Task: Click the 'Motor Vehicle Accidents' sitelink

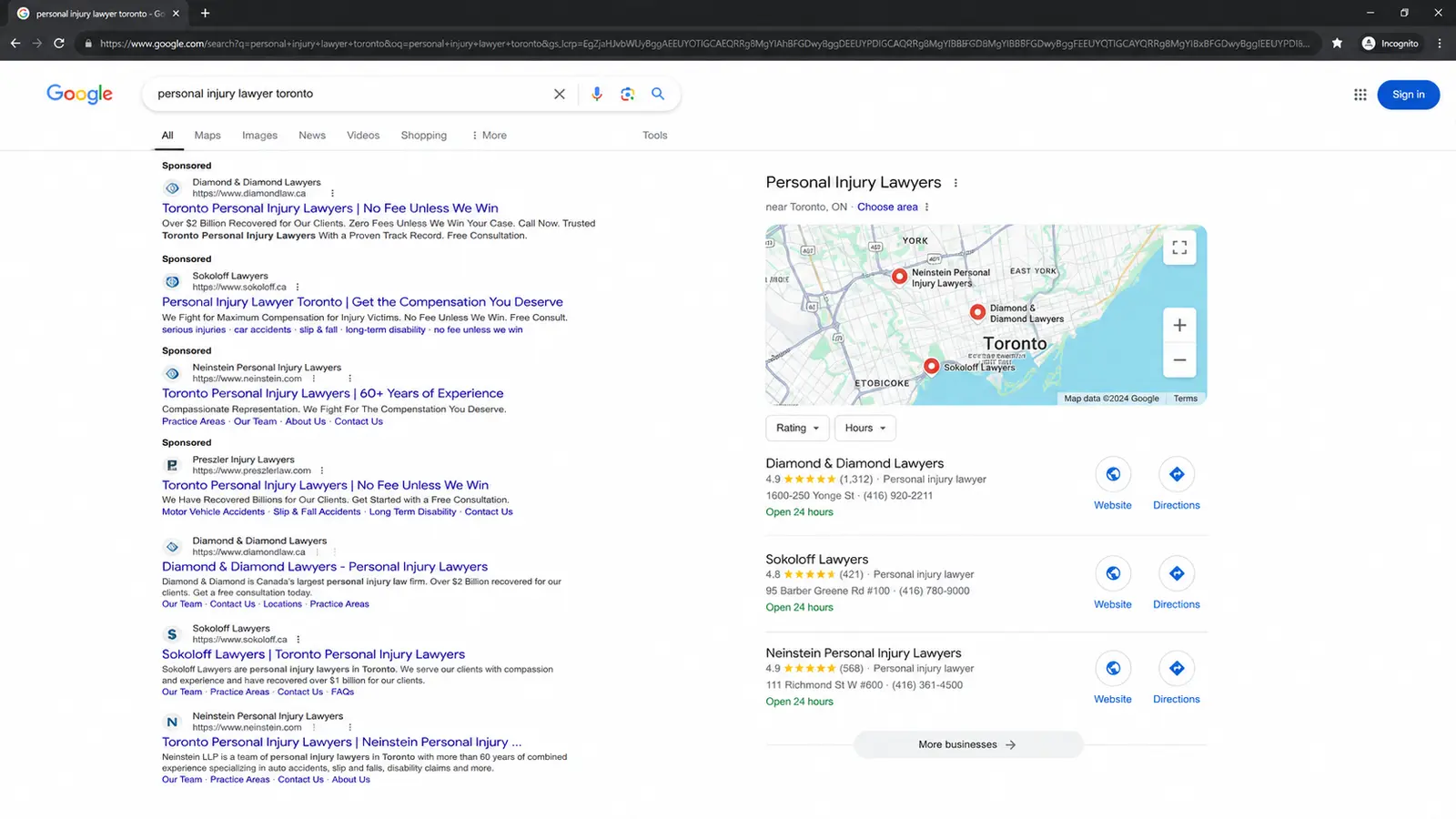Action: tap(213, 512)
